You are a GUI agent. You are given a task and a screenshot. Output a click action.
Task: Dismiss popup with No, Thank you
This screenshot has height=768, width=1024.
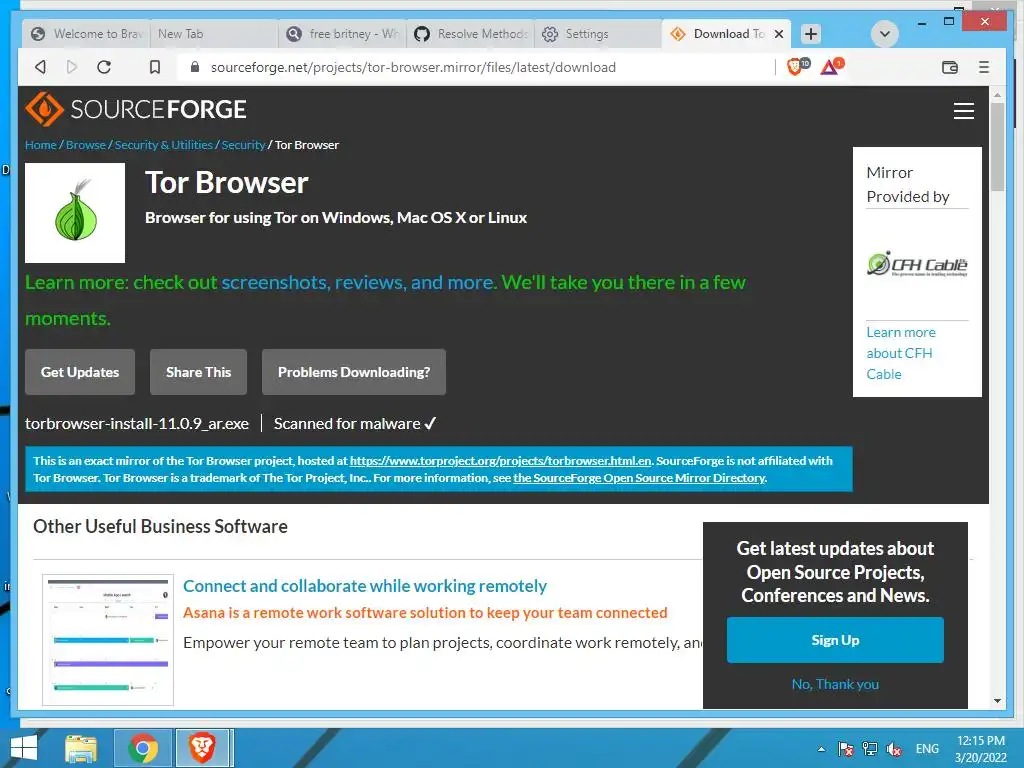coord(835,684)
